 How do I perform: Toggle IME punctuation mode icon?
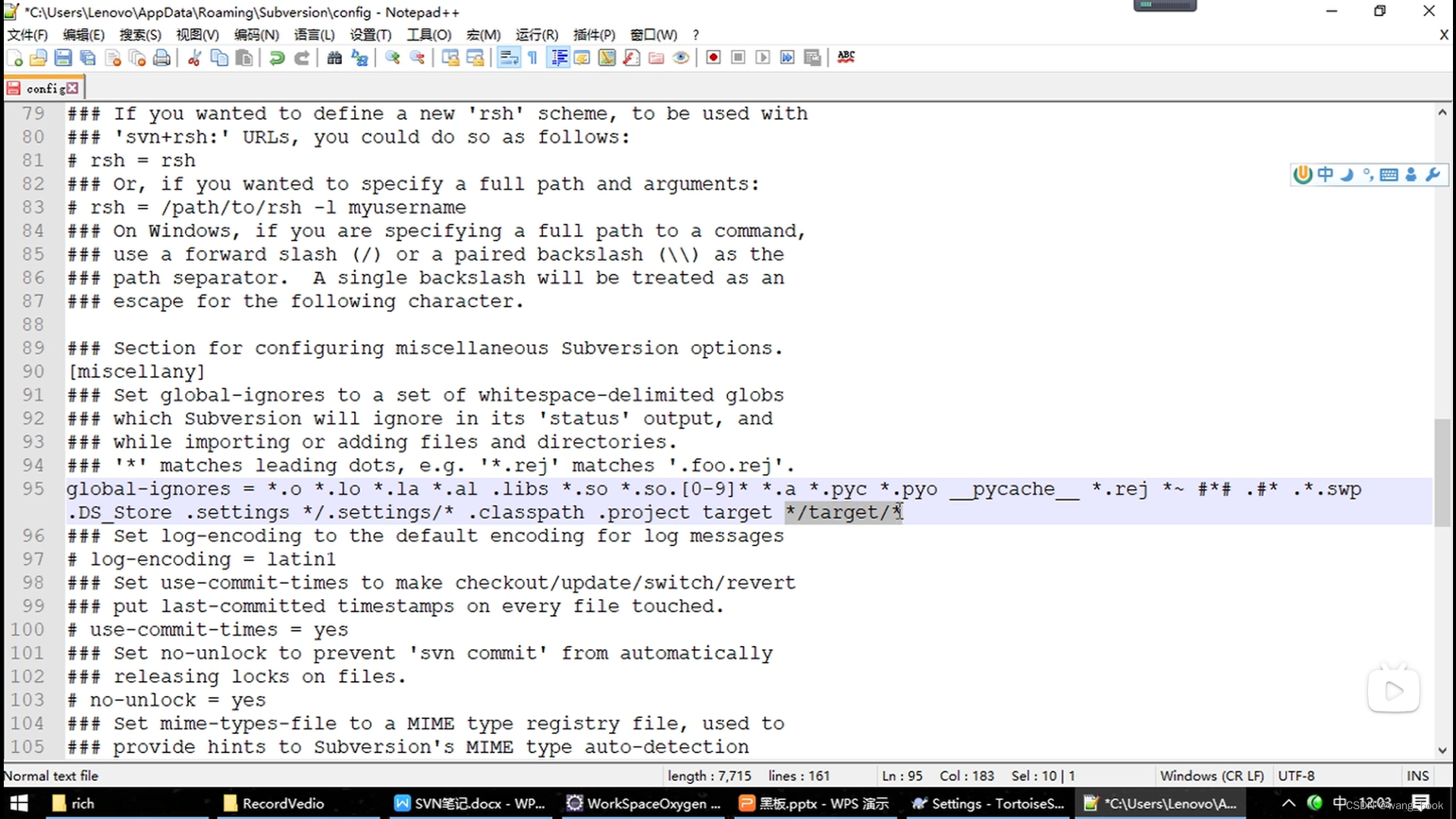(1368, 174)
